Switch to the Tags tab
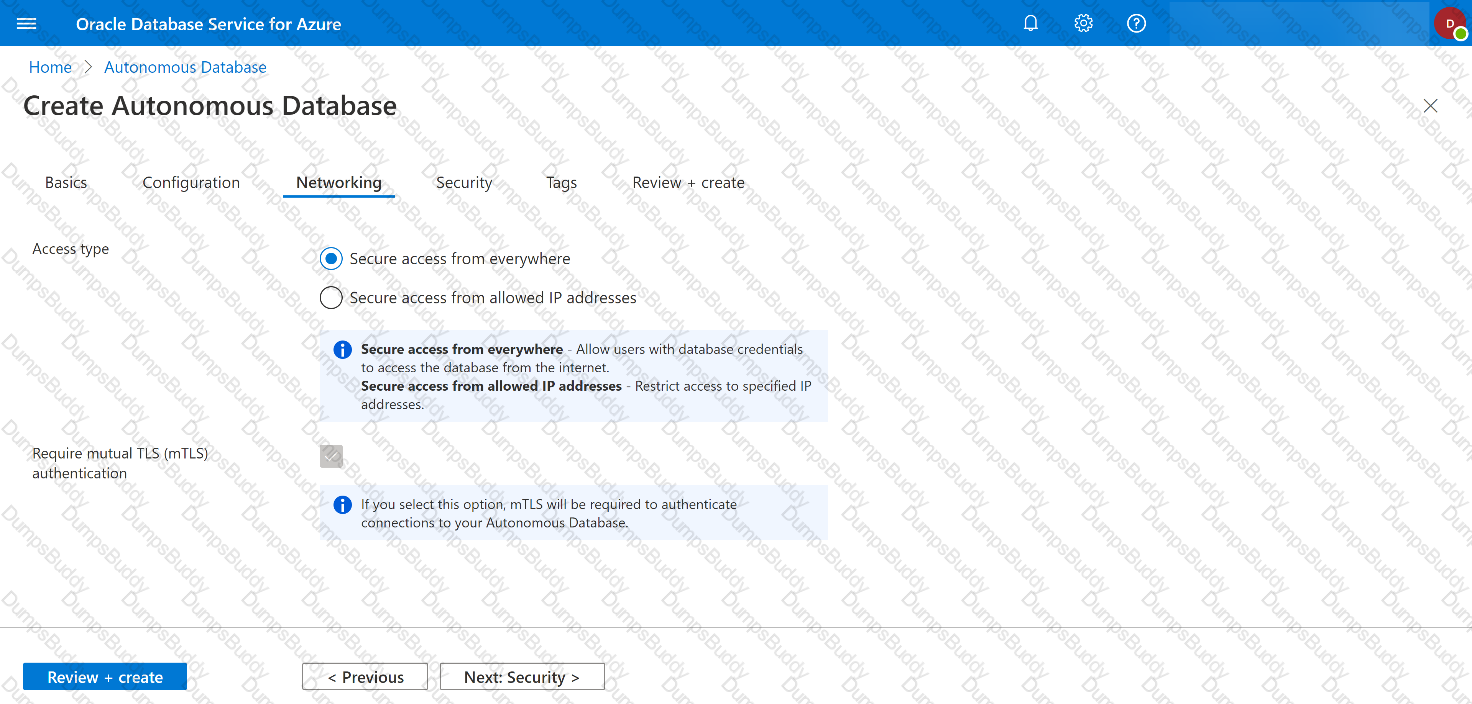Image resolution: width=1472 pixels, height=704 pixels. click(562, 183)
